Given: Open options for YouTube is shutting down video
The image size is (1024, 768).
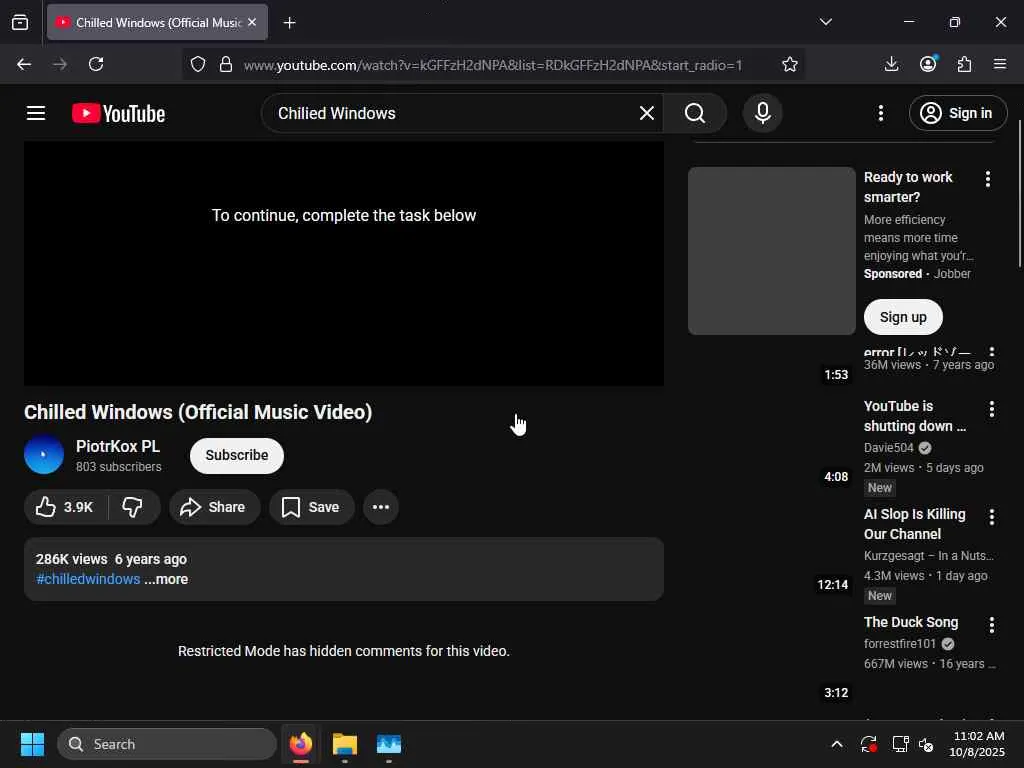Looking at the screenshot, I should click(991, 409).
